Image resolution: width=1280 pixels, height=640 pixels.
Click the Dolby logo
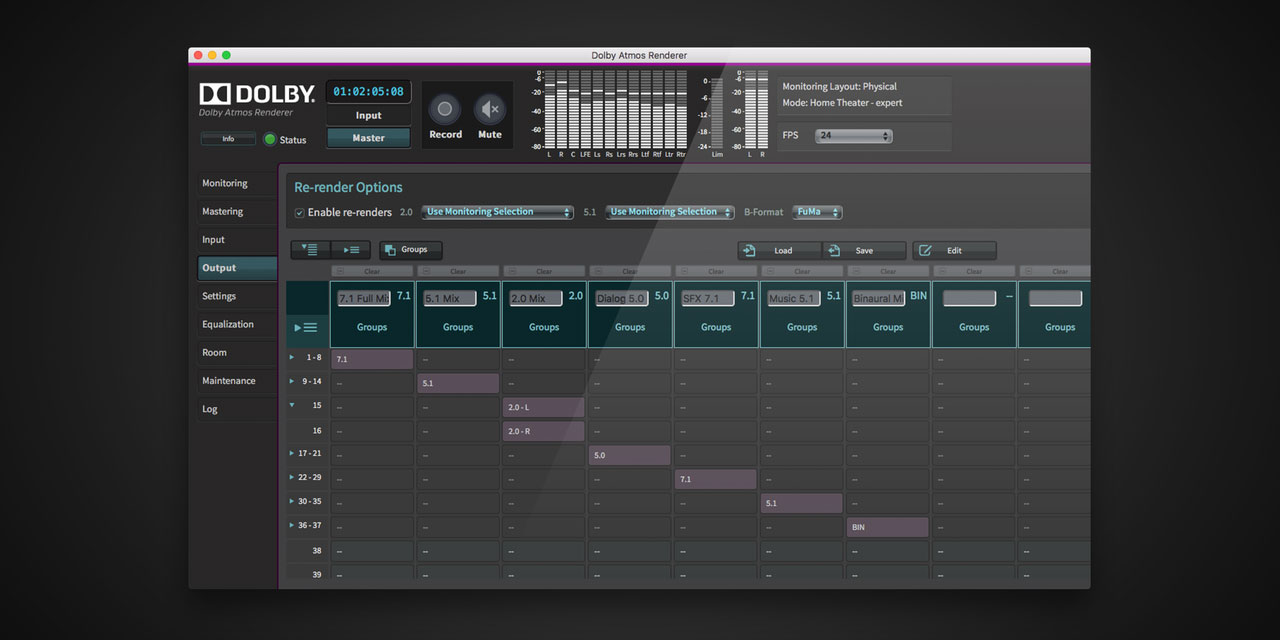257,94
